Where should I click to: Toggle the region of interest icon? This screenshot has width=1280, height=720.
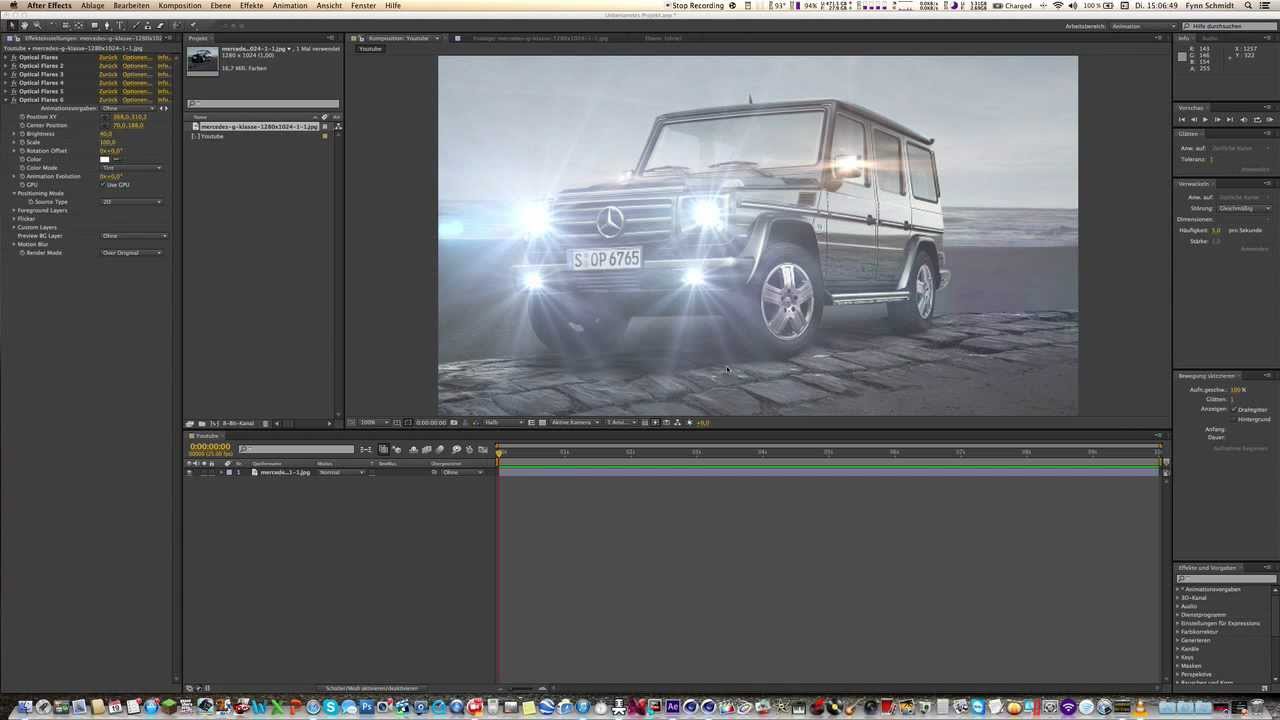coord(531,422)
